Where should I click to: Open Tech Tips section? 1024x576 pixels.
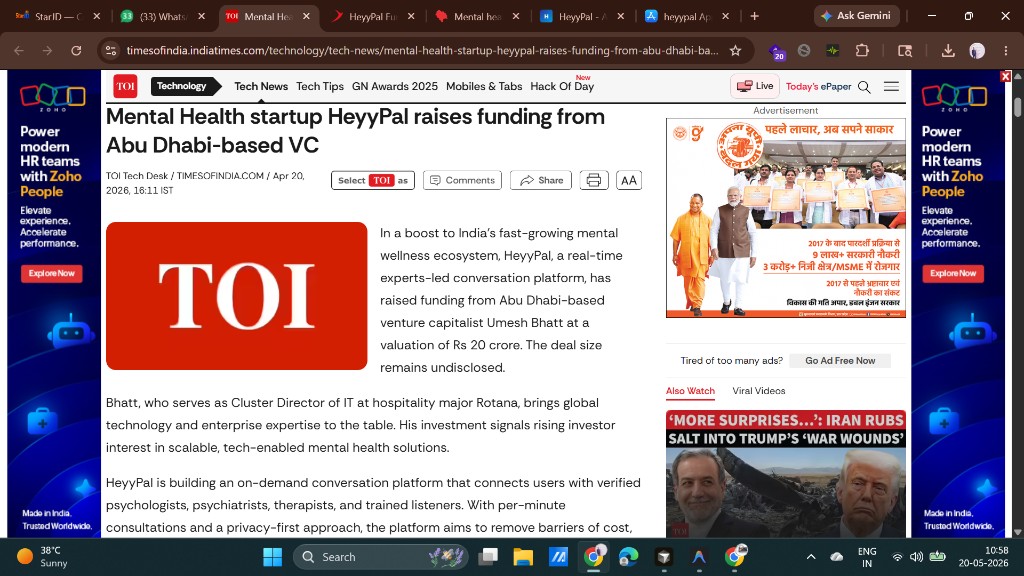[x=319, y=86]
